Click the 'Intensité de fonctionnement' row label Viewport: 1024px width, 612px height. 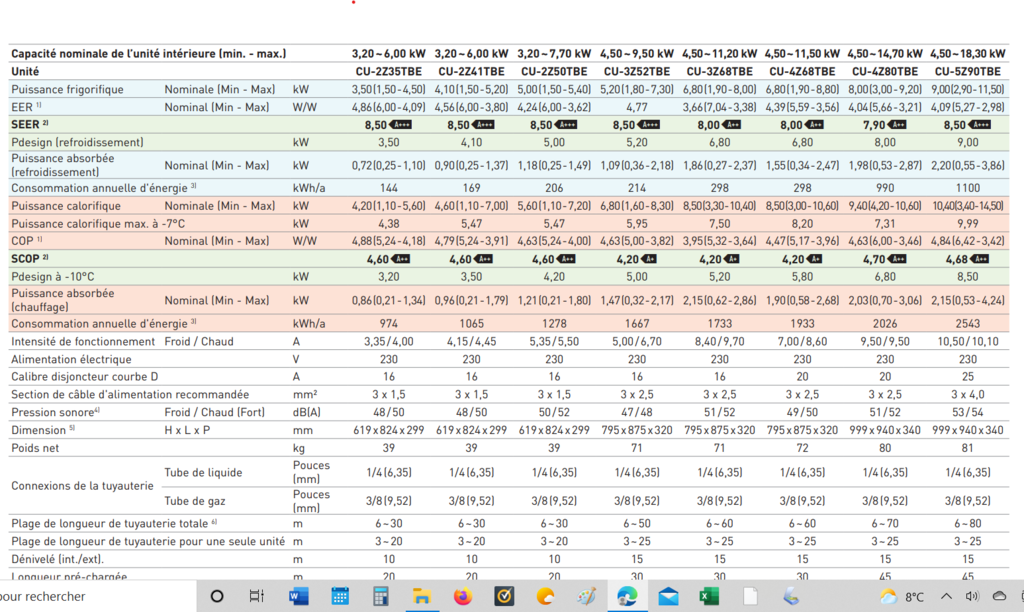pyautogui.click(x=83, y=342)
